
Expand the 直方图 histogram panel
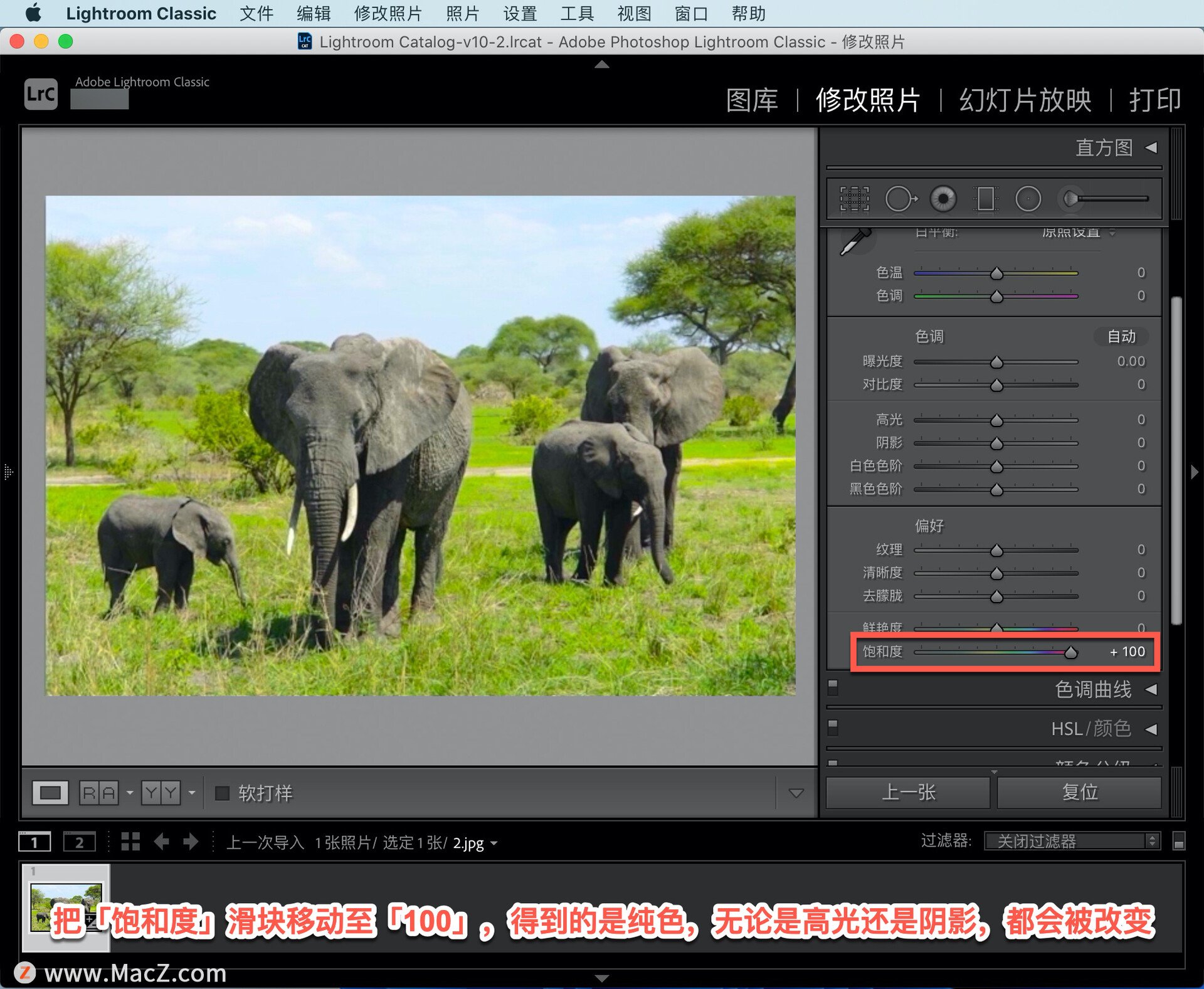tap(1151, 148)
